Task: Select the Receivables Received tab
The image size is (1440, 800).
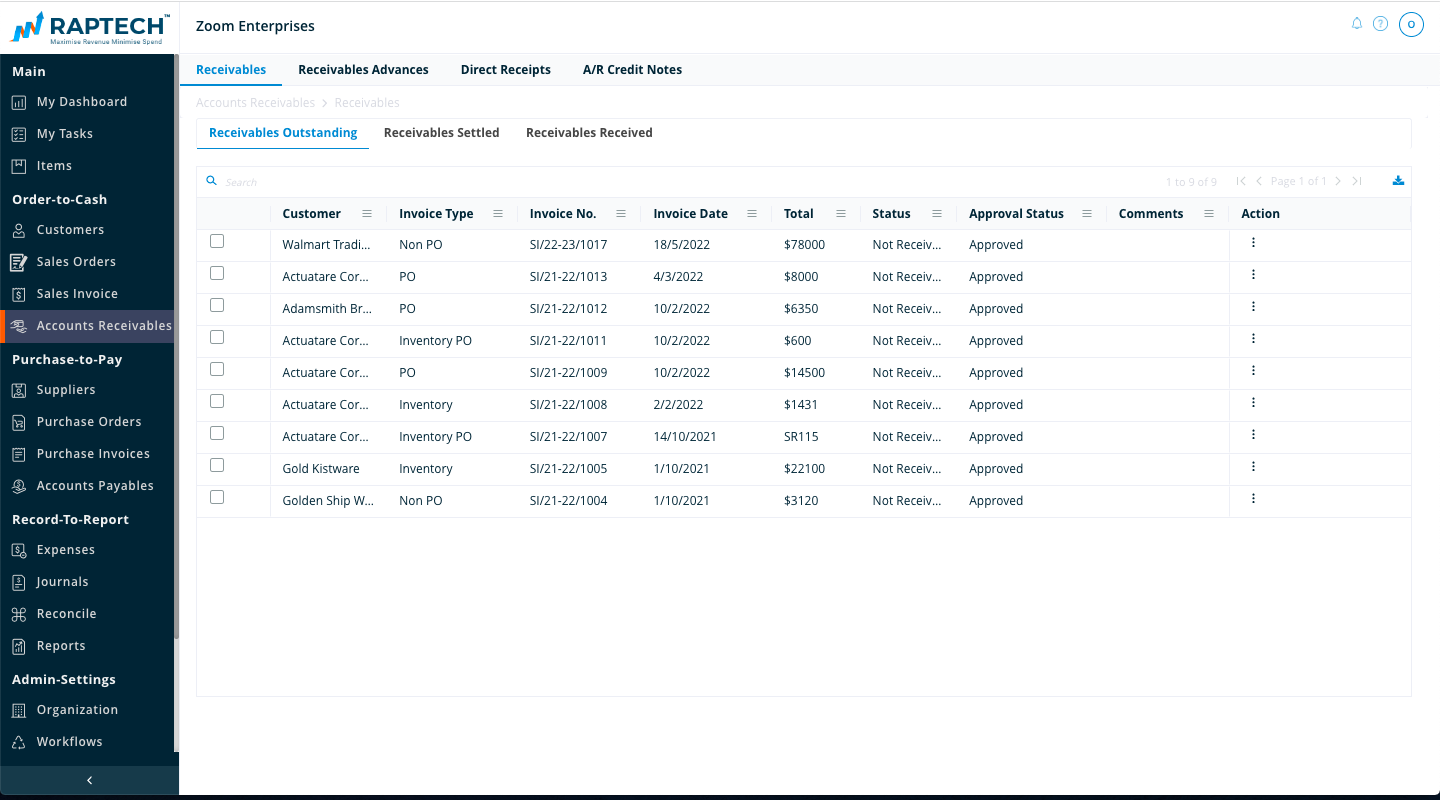Action: 589,133
